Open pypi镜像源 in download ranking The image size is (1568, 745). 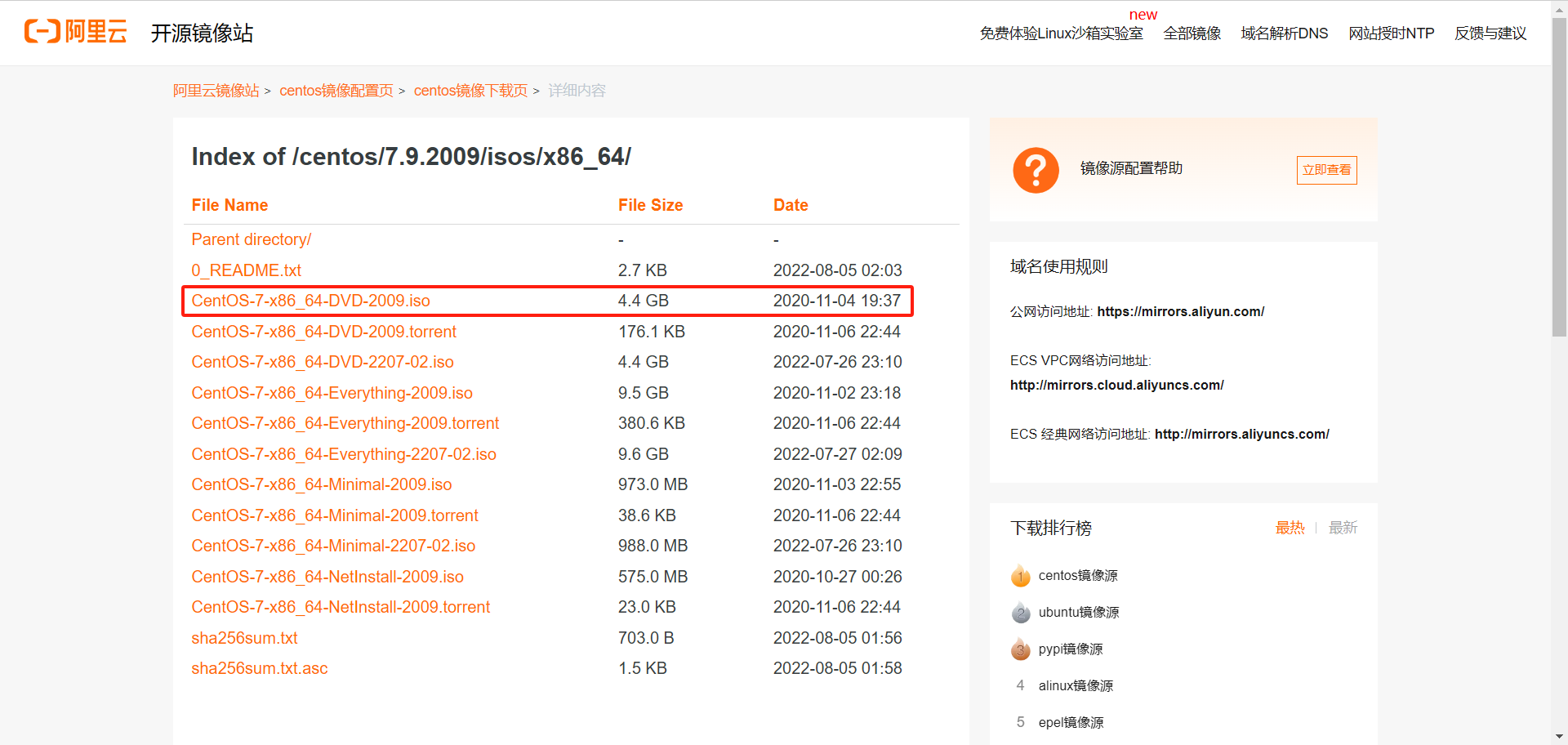(1071, 649)
